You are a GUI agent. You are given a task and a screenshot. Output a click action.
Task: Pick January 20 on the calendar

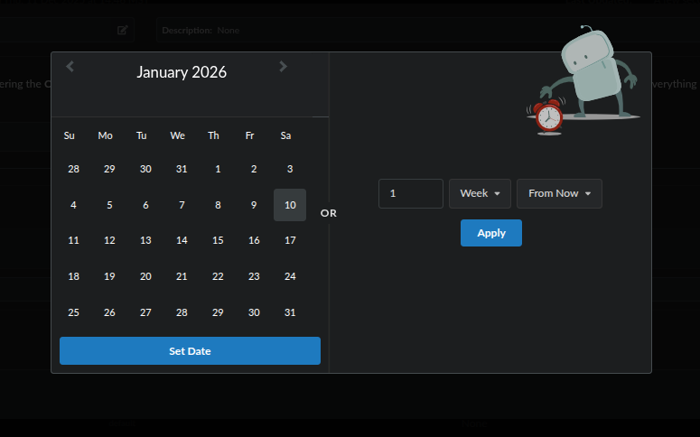coord(145,276)
